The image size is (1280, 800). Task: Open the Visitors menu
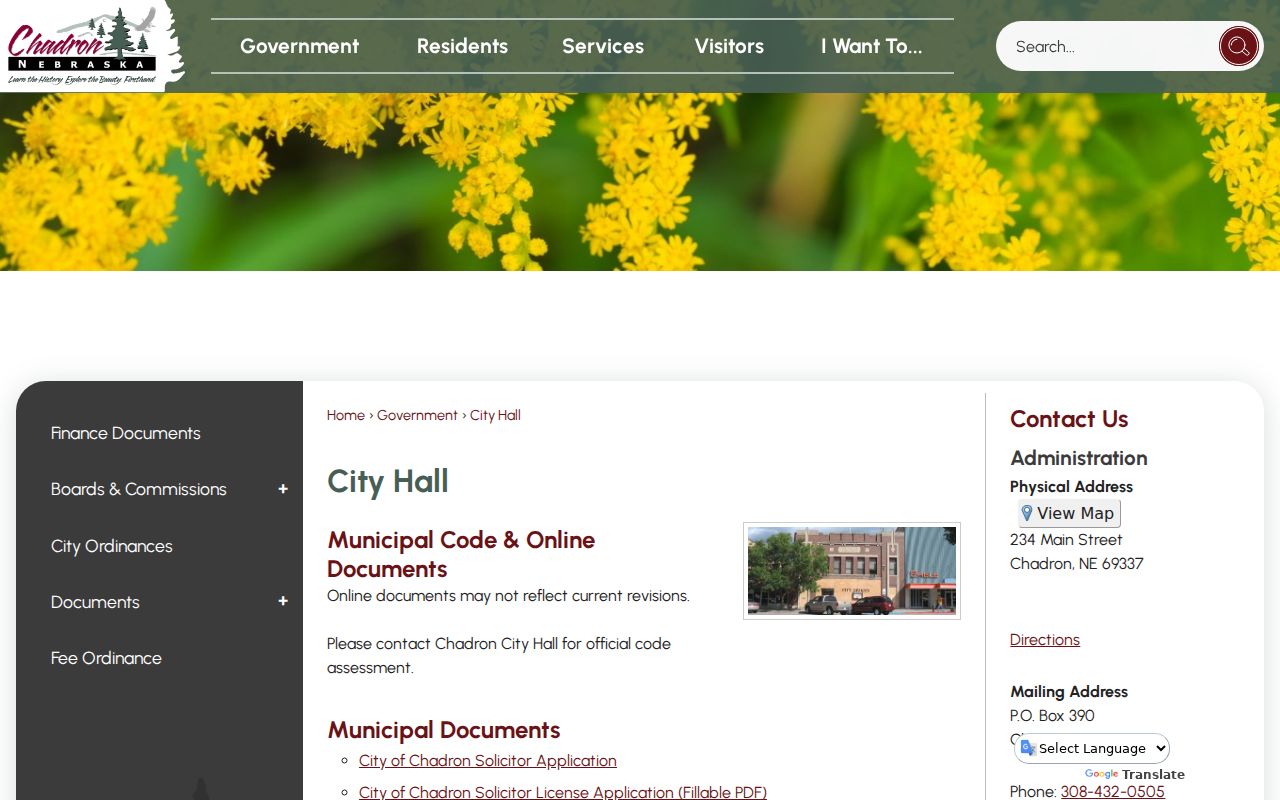(729, 46)
